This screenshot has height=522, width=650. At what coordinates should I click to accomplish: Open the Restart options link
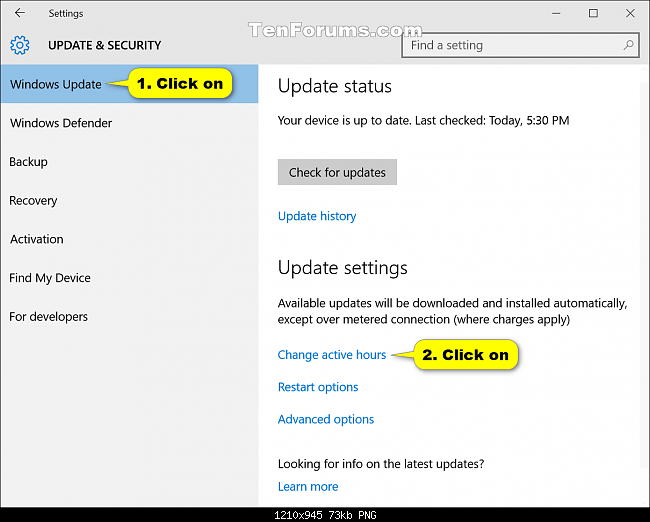318,387
